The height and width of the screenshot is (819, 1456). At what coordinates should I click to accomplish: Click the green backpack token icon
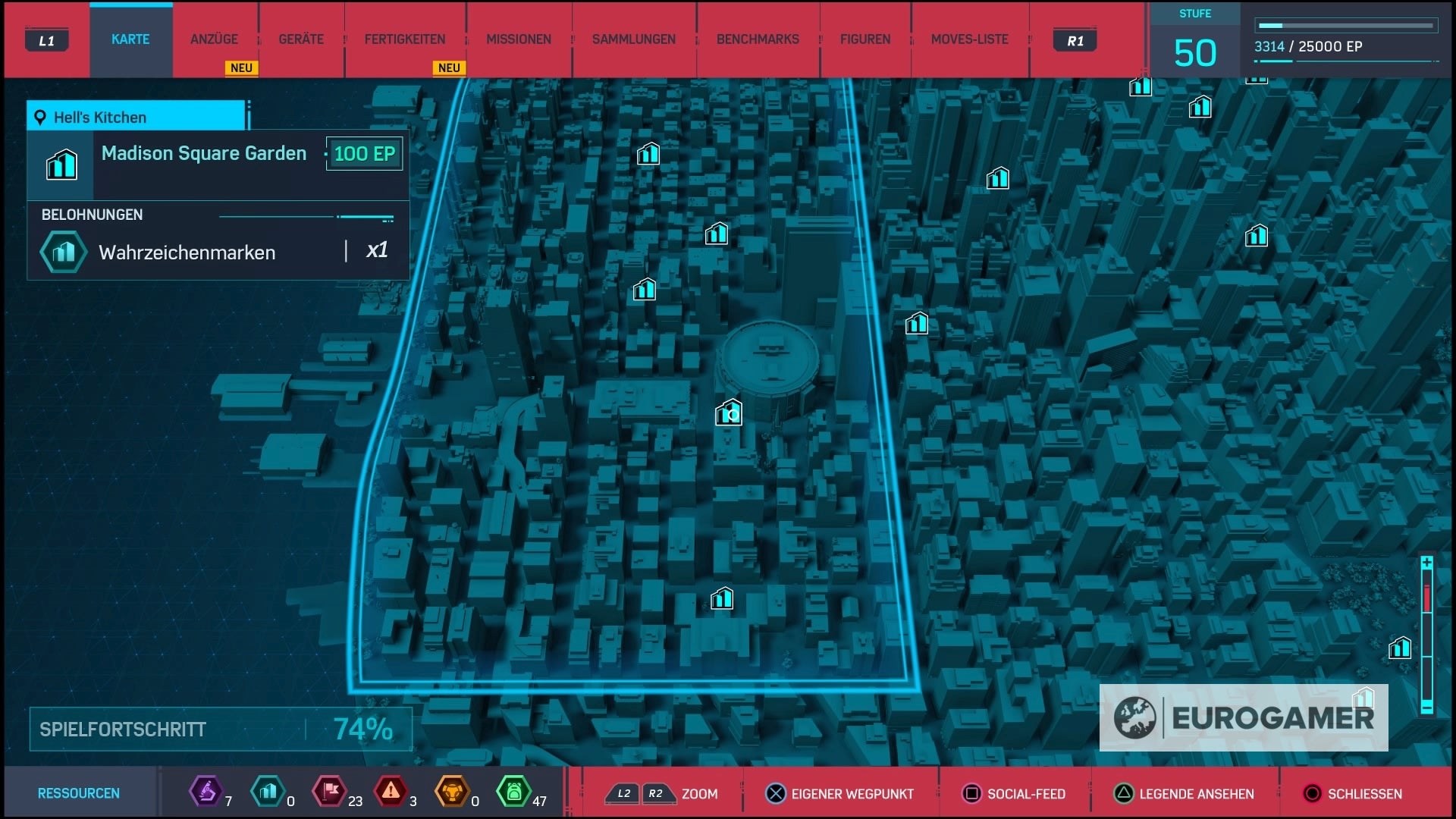[x=514, y=792]
